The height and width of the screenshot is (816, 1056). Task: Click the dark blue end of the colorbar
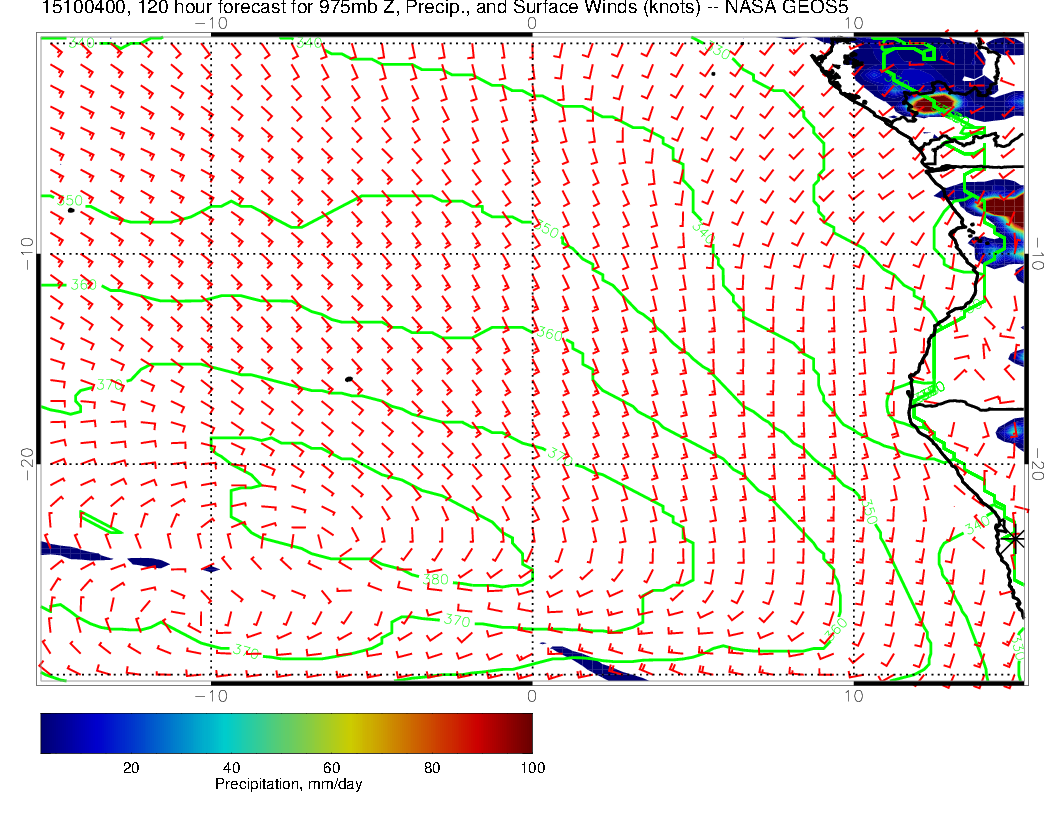[x=52, y=733]
